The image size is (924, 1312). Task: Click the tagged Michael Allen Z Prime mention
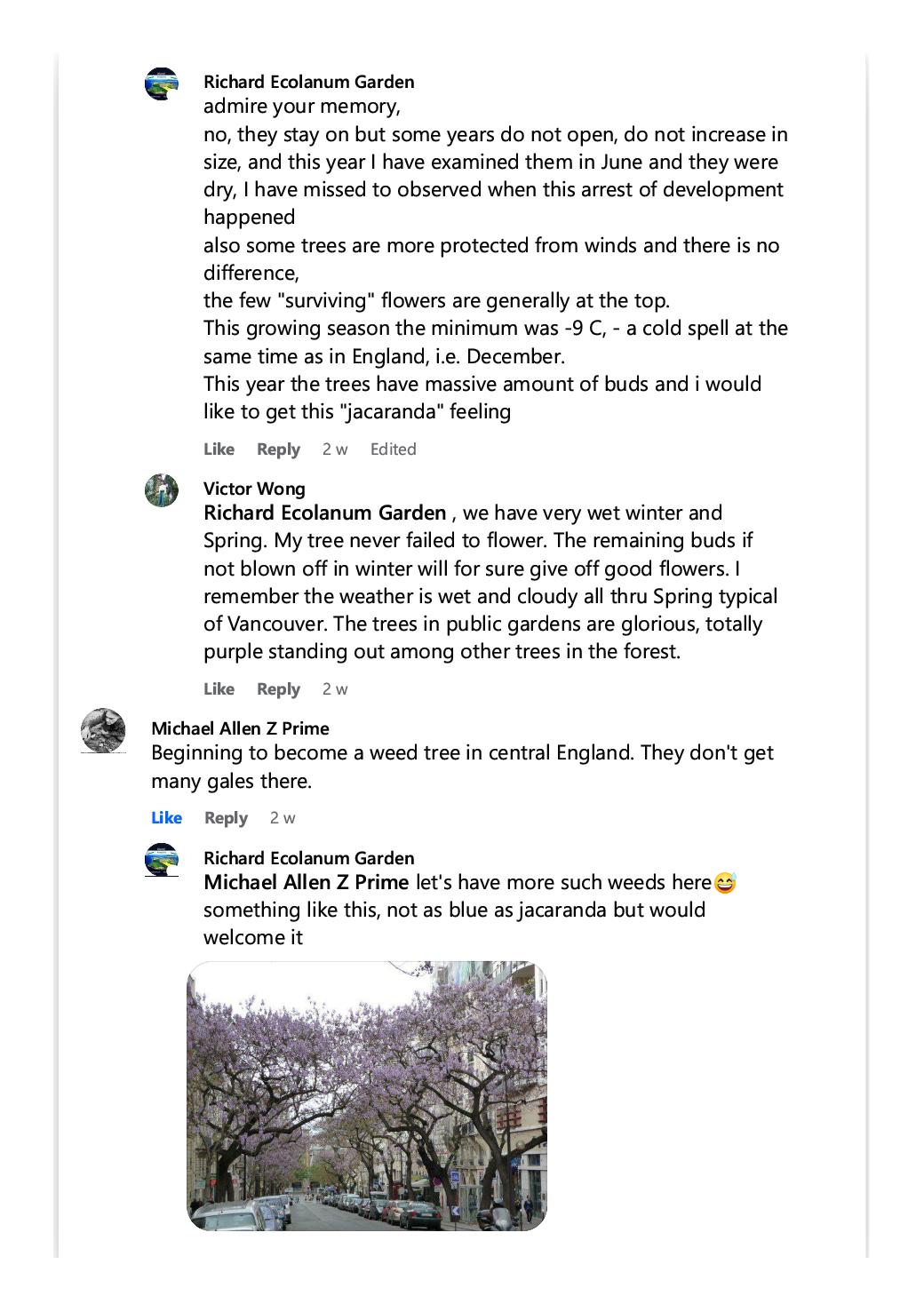coord(307,883)
